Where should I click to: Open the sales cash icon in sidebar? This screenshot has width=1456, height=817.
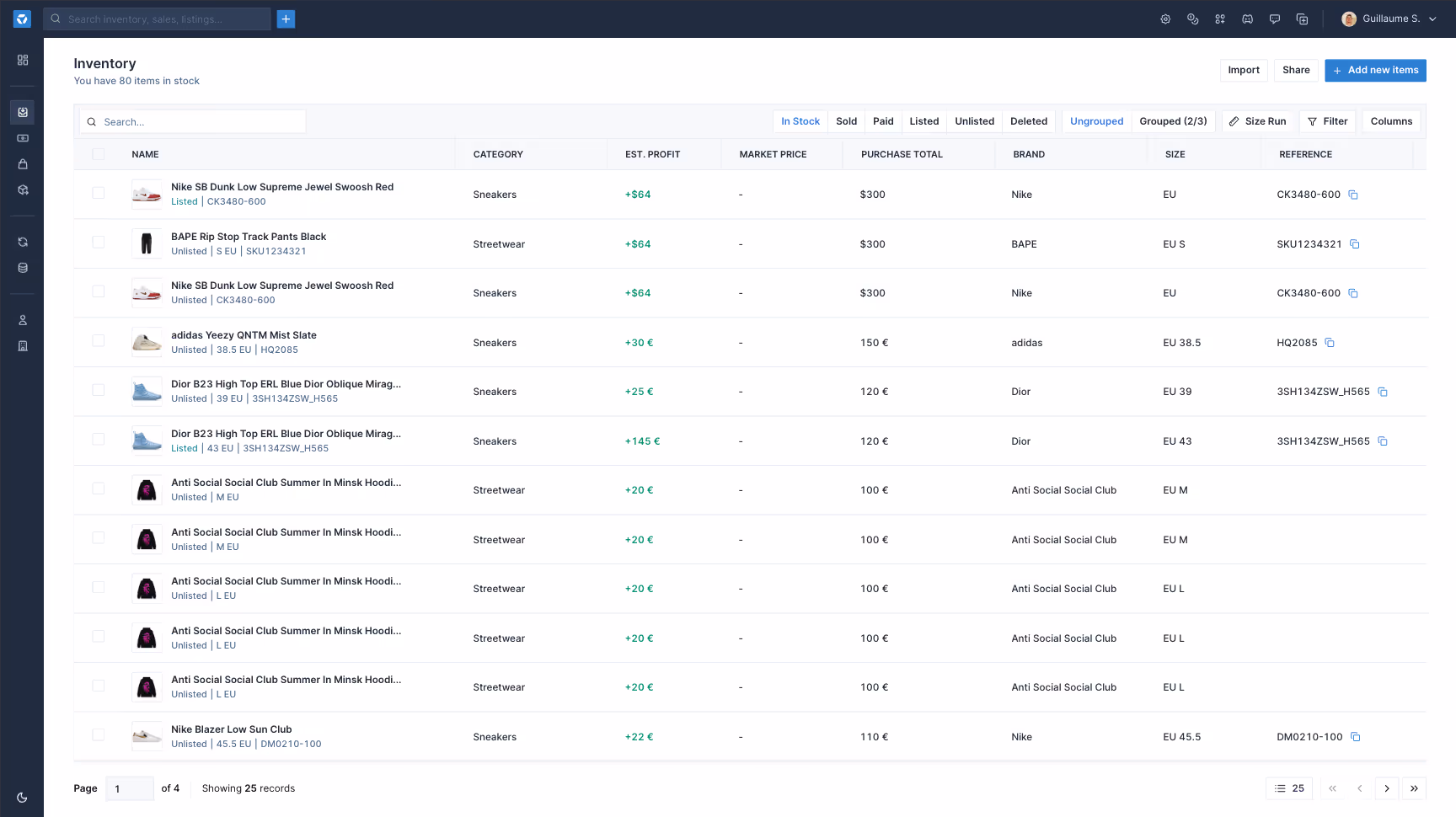click(x=23, y=138)
